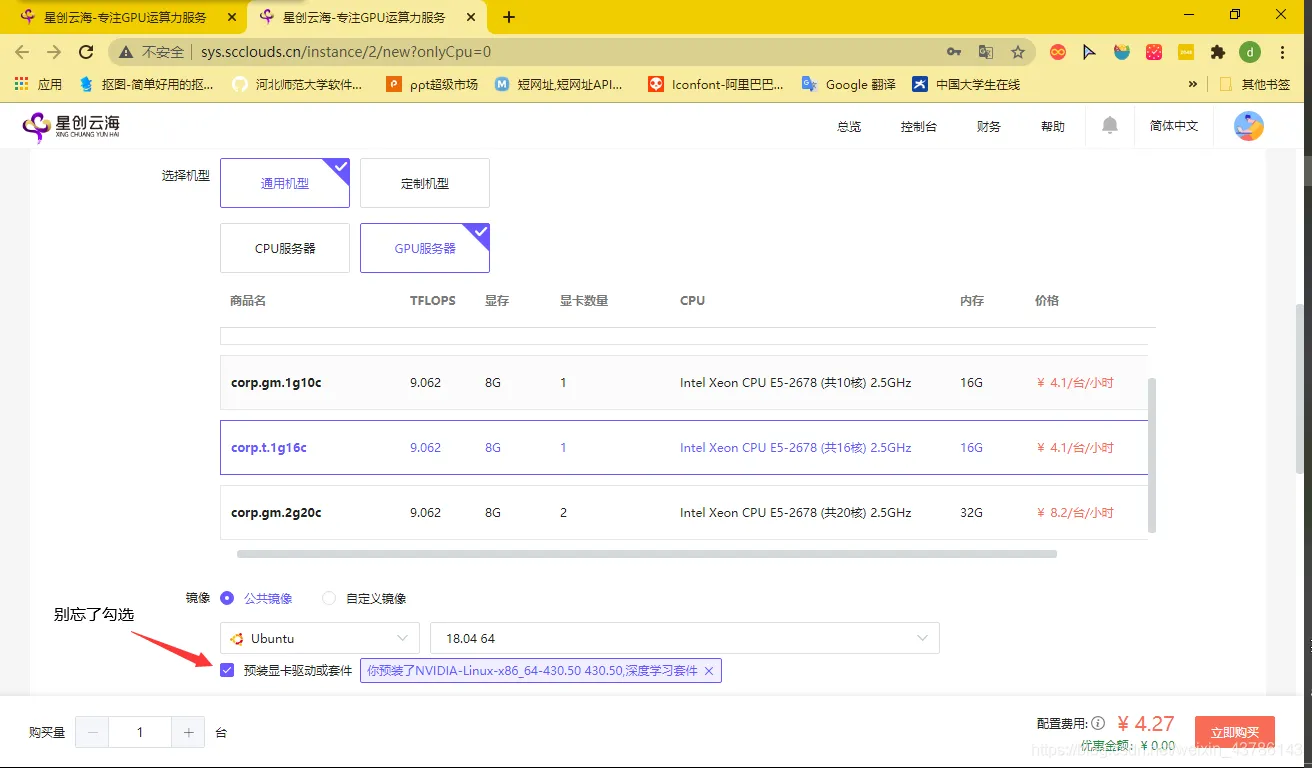Increase purchase quantity with plus button
The image size is (1312, 768).
click(188, 732)
